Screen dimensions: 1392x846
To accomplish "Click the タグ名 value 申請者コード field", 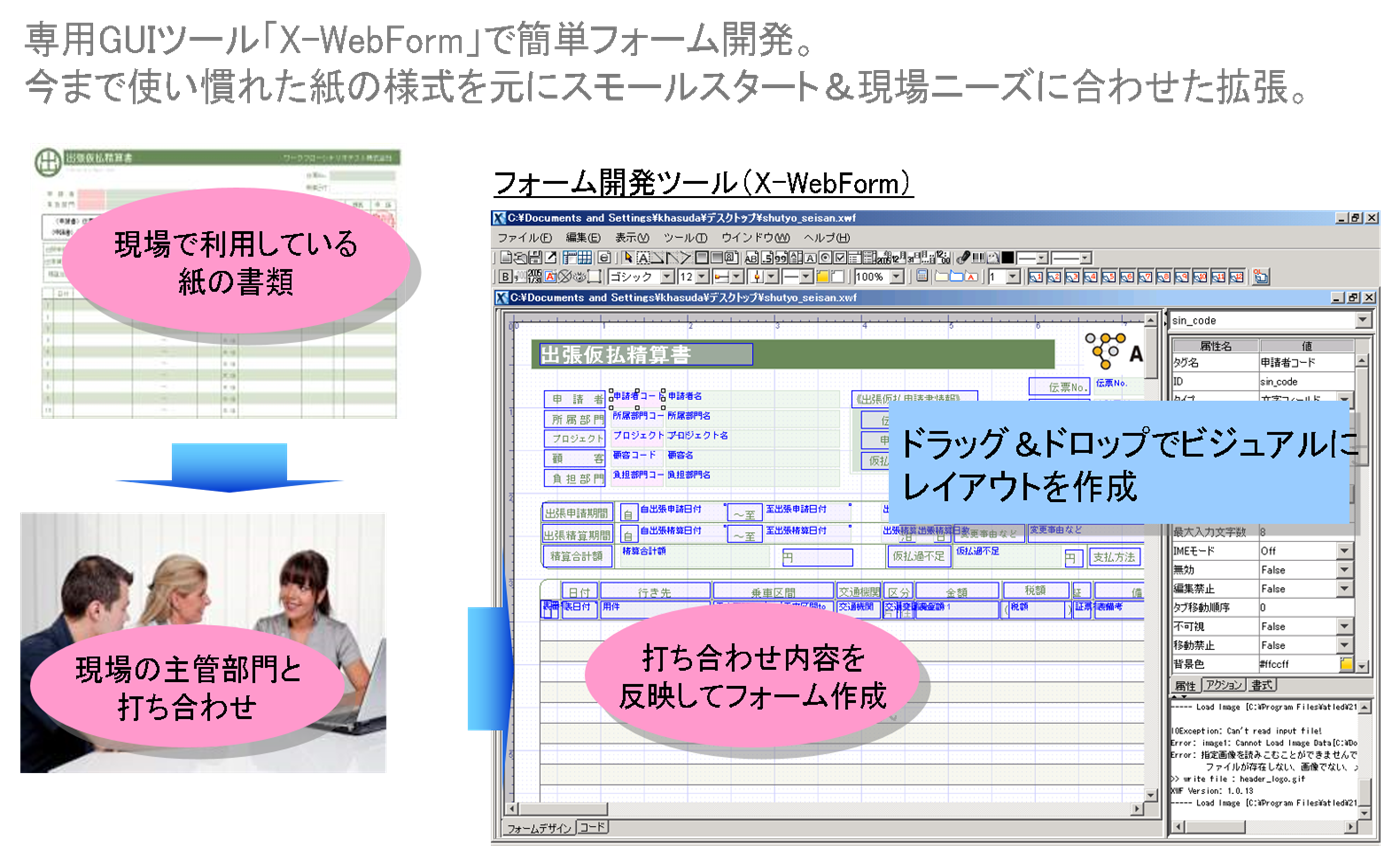I will 1306,362.
